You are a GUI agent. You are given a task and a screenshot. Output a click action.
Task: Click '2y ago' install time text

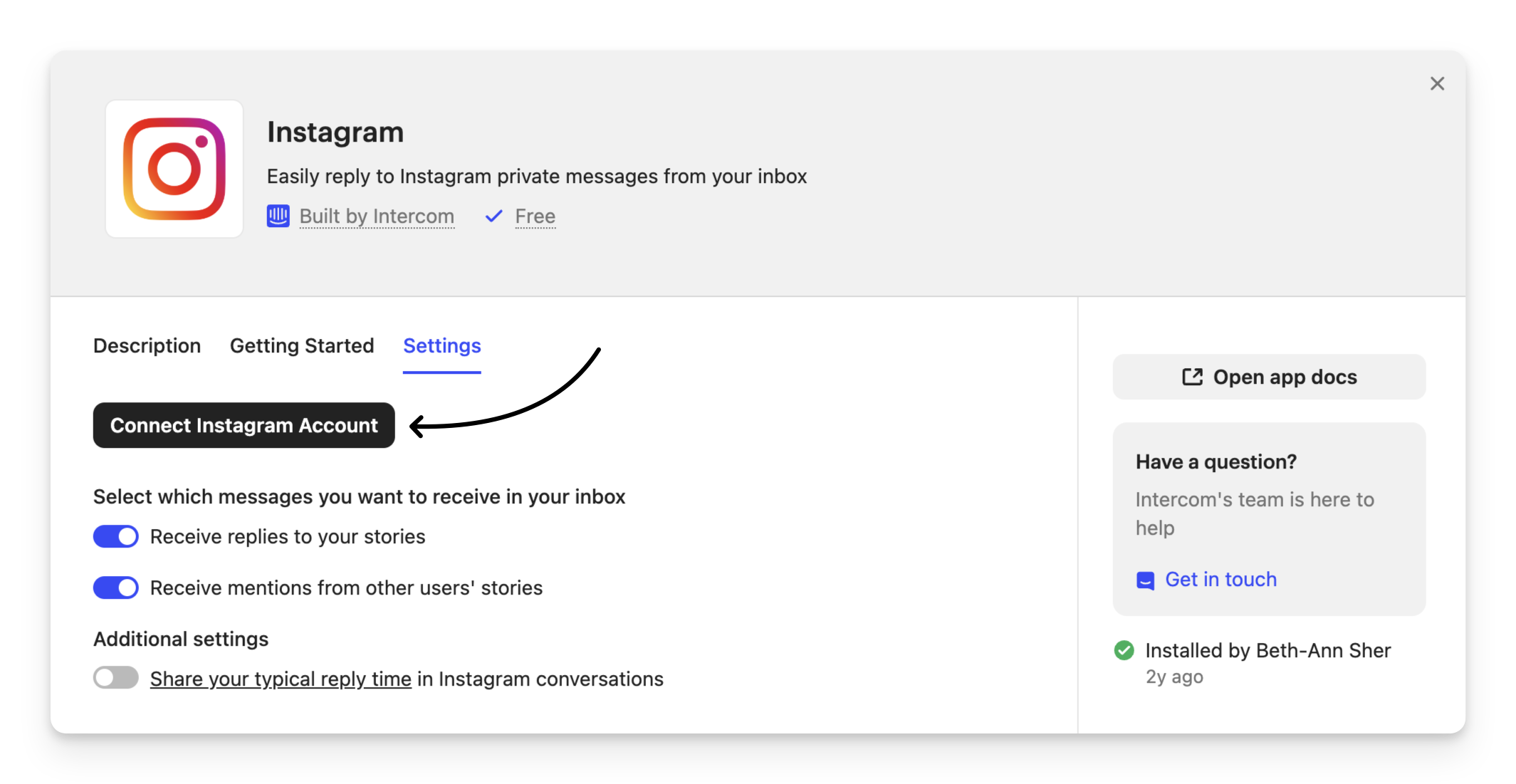point(1174,677)
